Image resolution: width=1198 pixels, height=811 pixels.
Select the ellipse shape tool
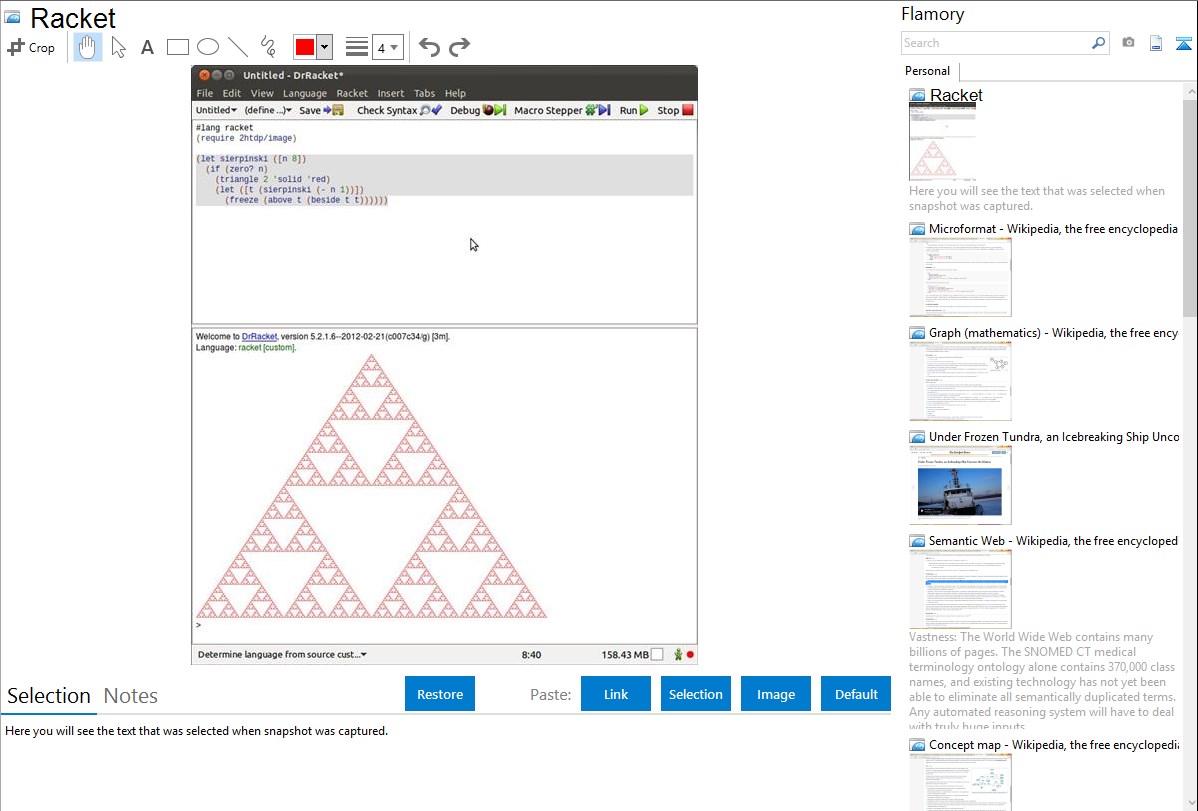[208, 47]
